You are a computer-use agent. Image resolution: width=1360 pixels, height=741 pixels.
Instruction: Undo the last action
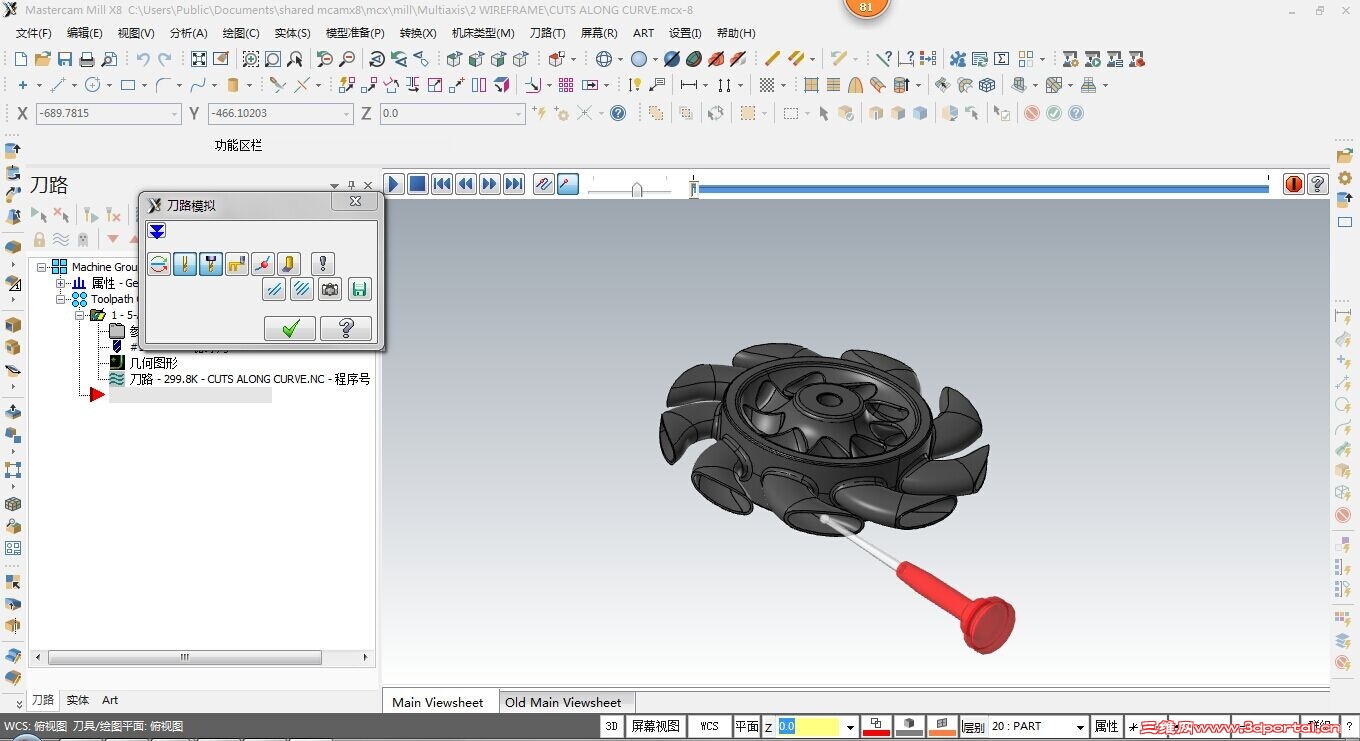[143, 59]
